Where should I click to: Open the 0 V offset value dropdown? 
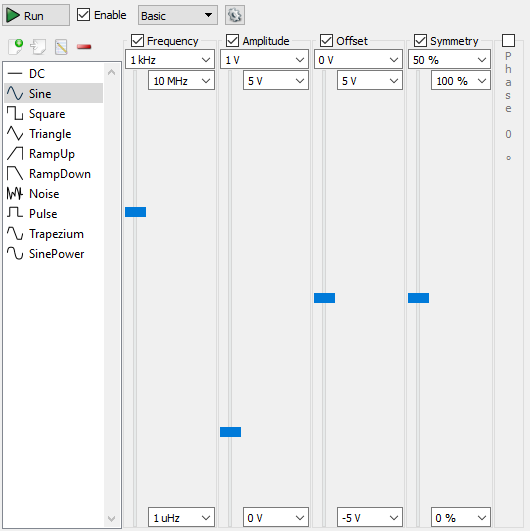pos(358,60)
